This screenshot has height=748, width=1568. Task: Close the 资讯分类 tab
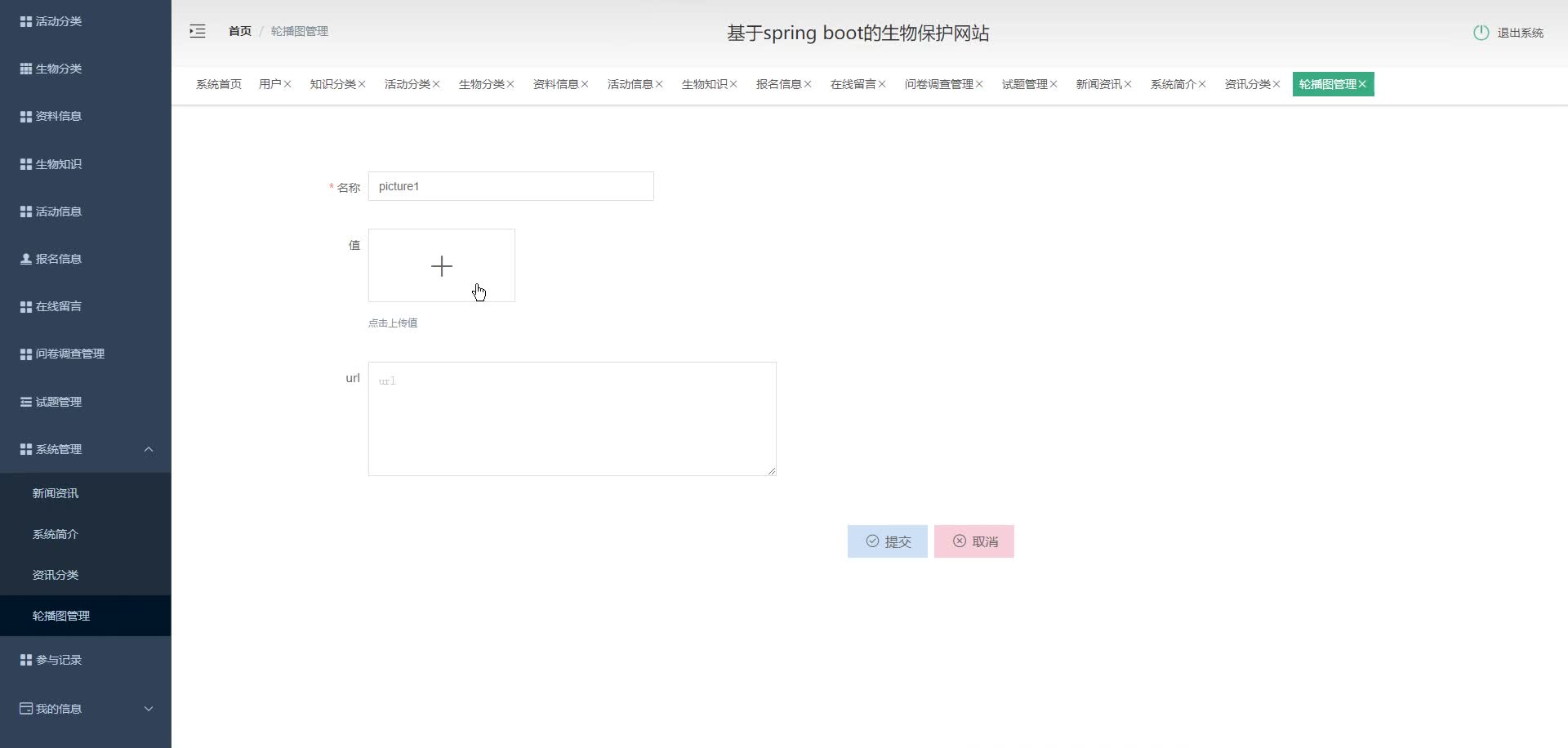click(x=1276, y=84)
